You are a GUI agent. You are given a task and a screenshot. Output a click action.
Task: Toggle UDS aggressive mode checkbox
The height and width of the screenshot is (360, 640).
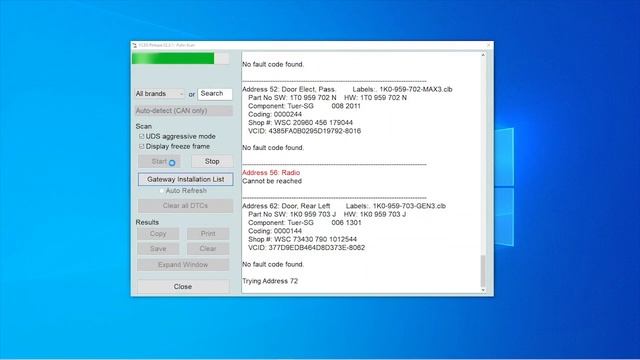click(142, 136)
